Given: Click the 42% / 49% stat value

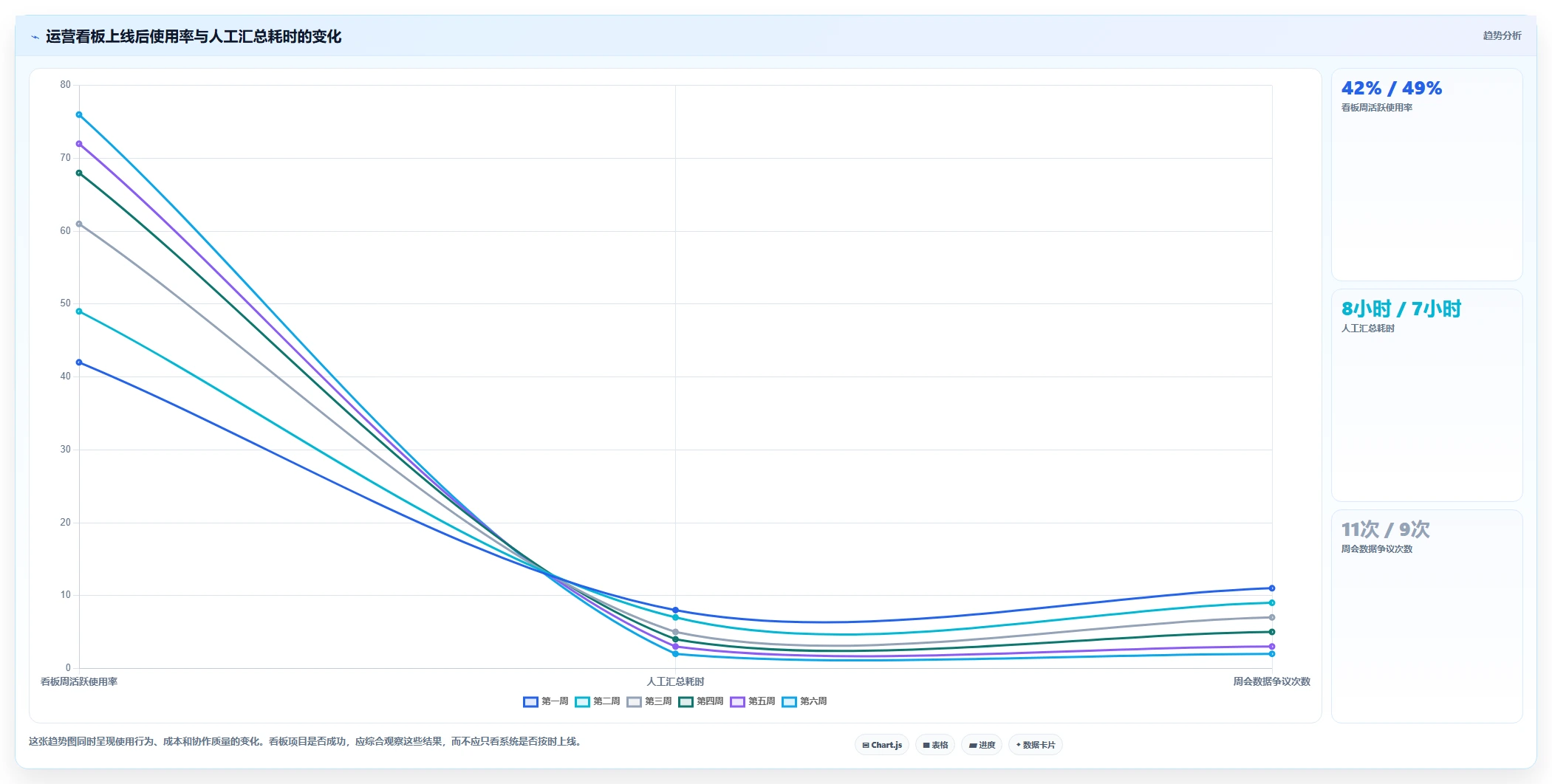Looking at the screenshot, I should (x=1392, y=89).
